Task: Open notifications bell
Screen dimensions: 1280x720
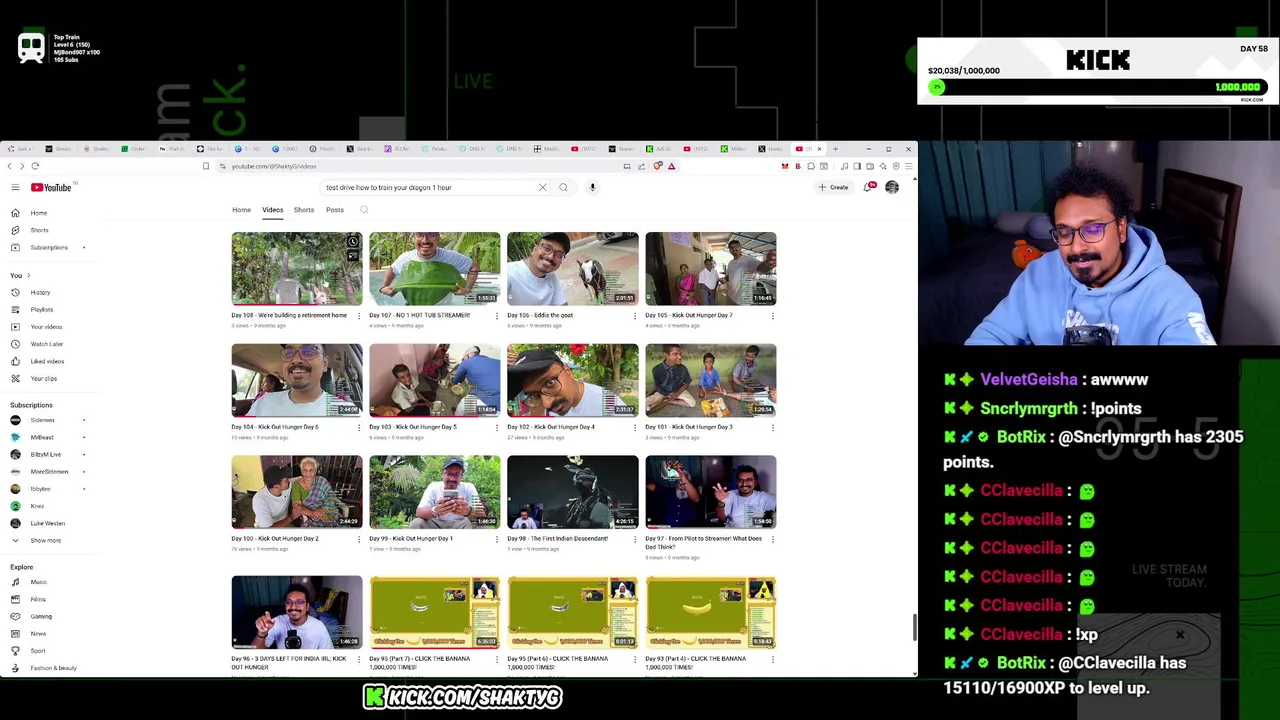Action: click(x=869, y=187)
